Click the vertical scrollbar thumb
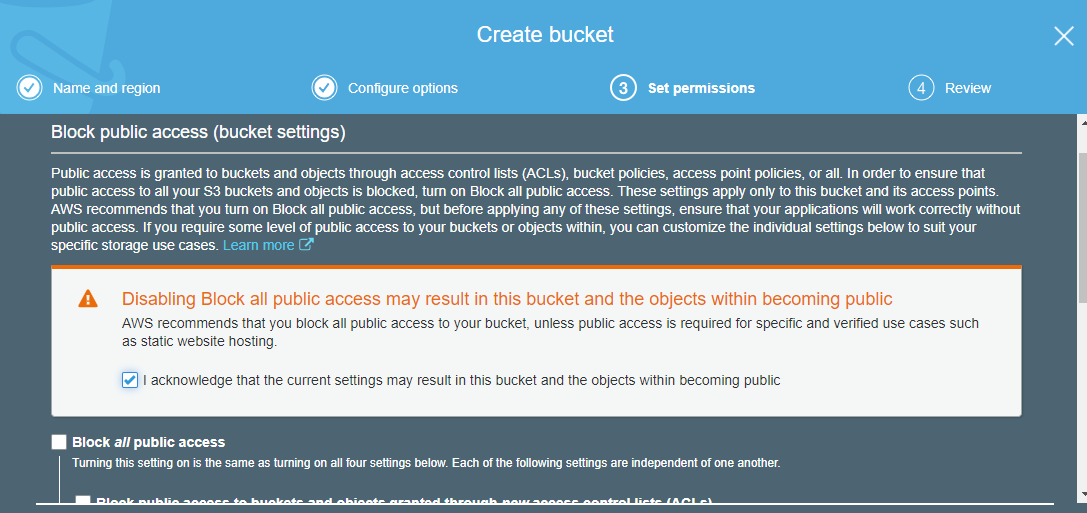 coord(1081,225)
